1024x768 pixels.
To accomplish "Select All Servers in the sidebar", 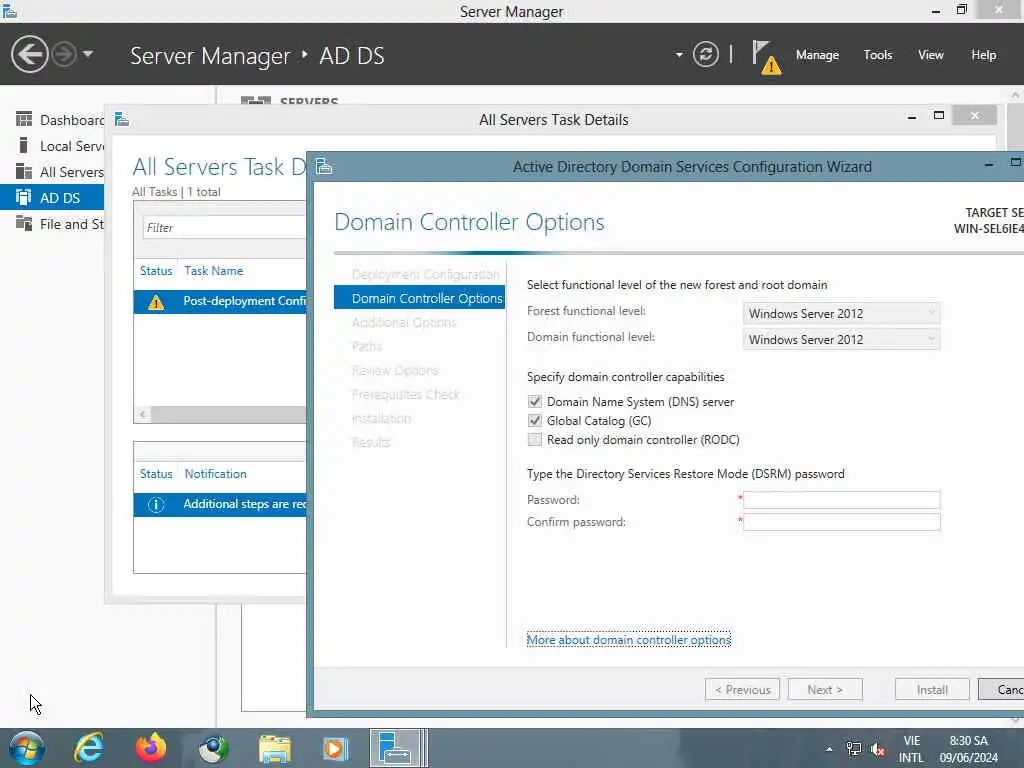I will pyautogui.click(x=52, y=172).
